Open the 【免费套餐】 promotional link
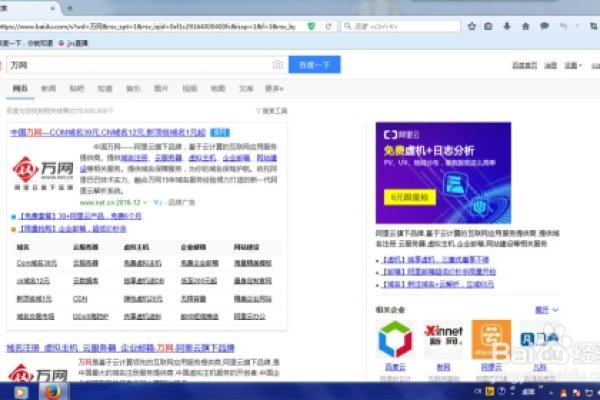The image size is (600, 400). [80, 216]
